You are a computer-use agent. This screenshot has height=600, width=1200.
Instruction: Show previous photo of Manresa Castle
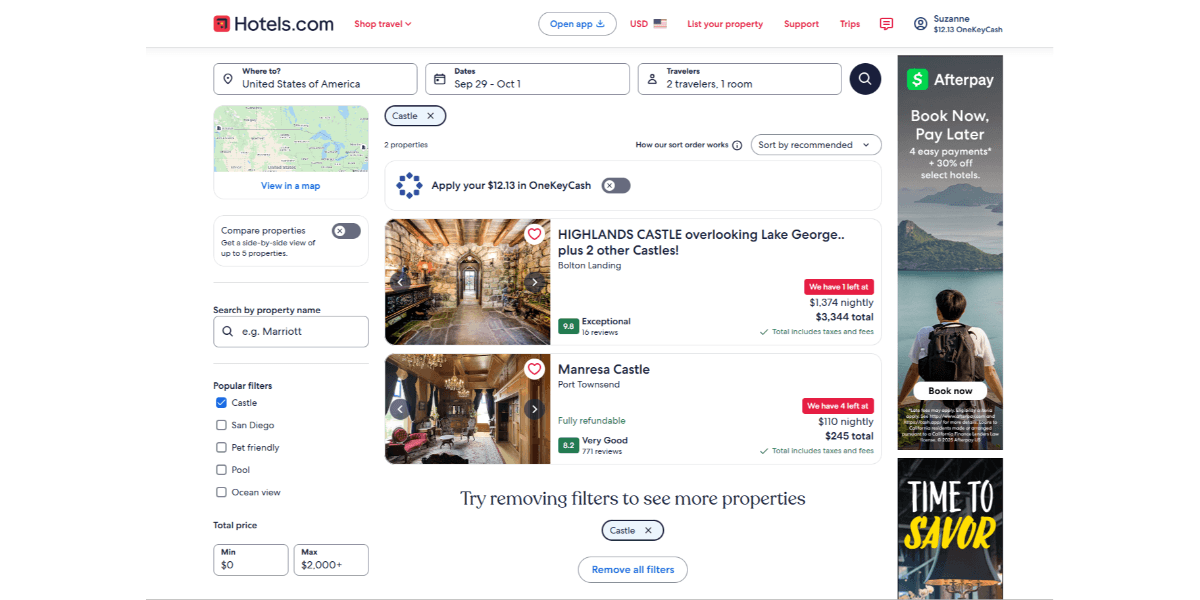coord(400,409)
